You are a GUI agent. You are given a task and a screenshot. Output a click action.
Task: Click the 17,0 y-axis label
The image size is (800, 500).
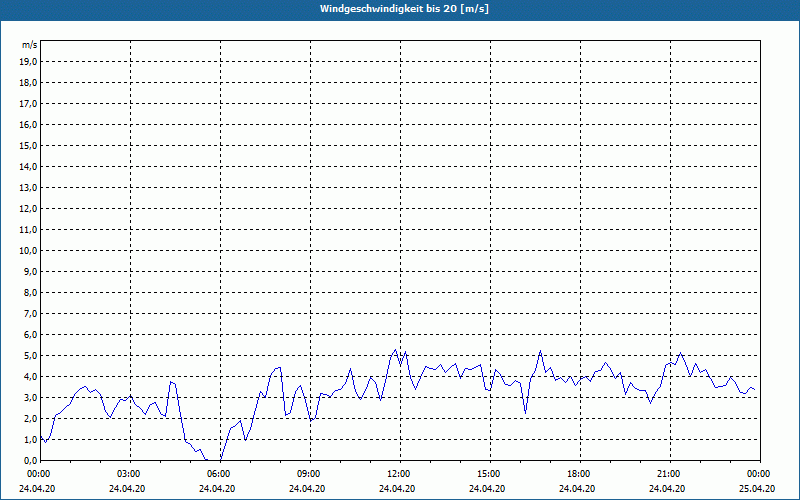coord(28,104)
